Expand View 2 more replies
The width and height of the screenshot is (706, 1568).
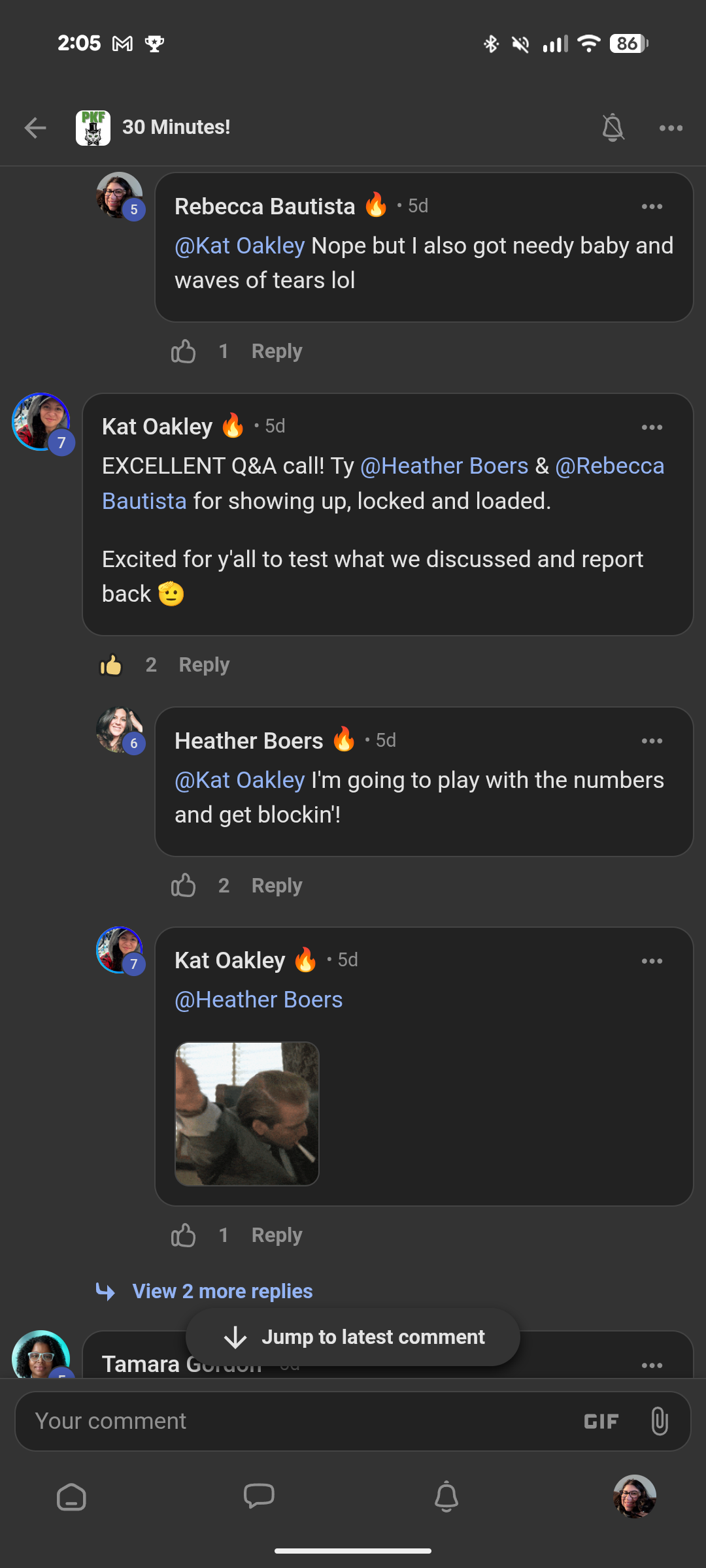point(222,1292)
